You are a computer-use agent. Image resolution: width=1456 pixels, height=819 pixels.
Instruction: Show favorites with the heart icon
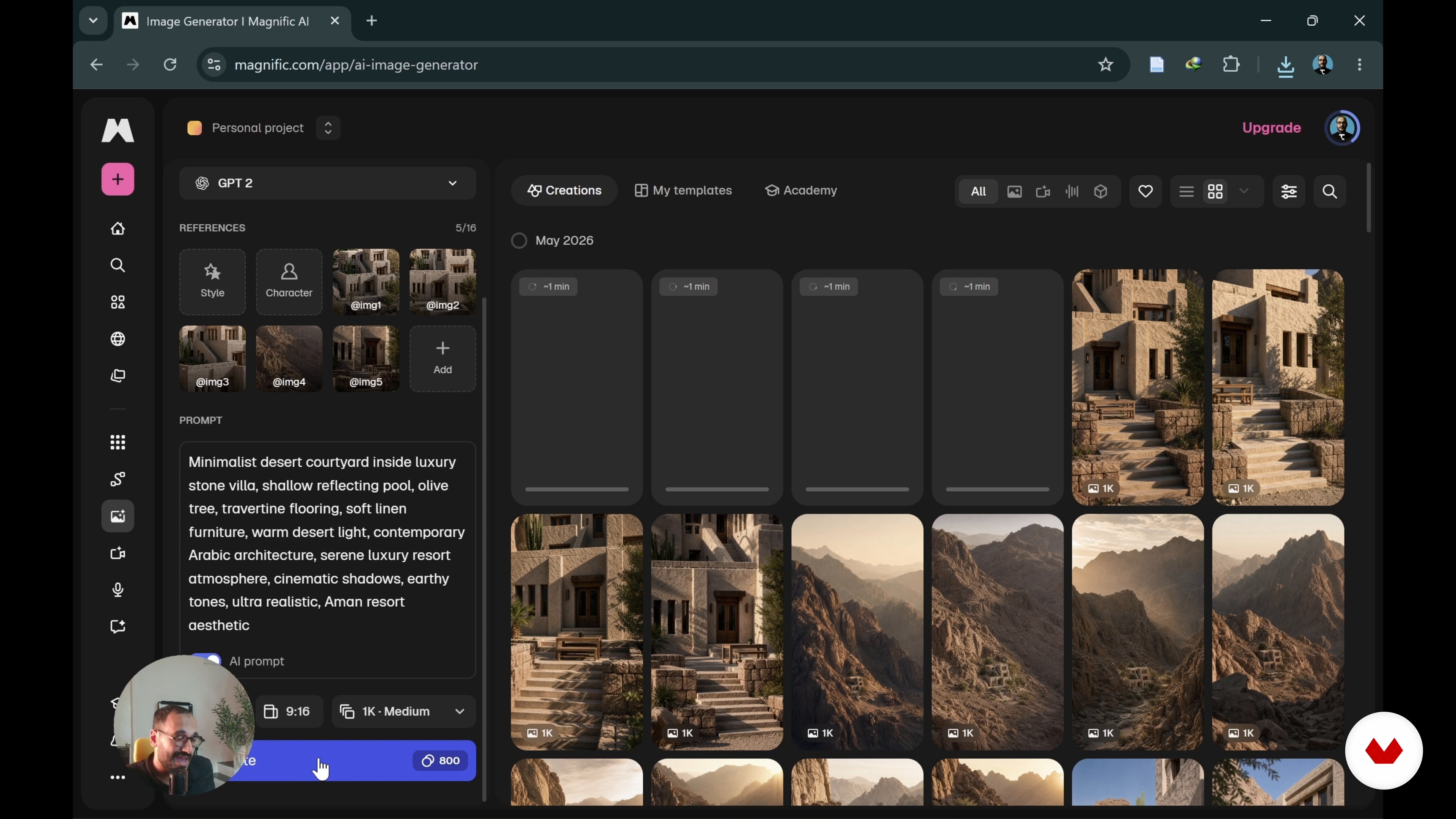click(1146, 191)
